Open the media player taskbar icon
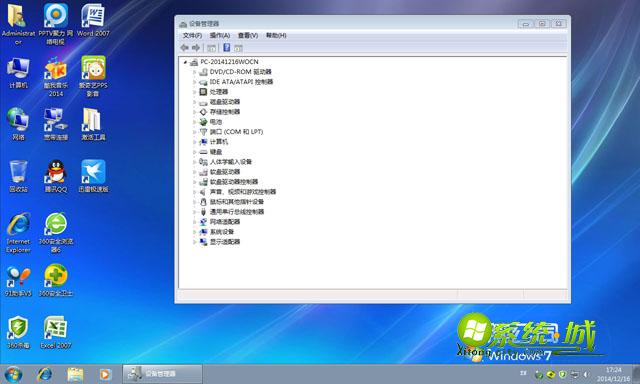 (105, 374)
